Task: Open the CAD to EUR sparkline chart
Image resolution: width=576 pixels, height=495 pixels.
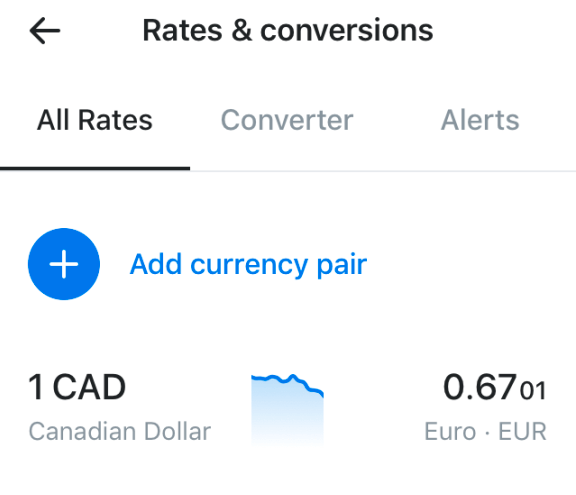Action: pos(287,410)
